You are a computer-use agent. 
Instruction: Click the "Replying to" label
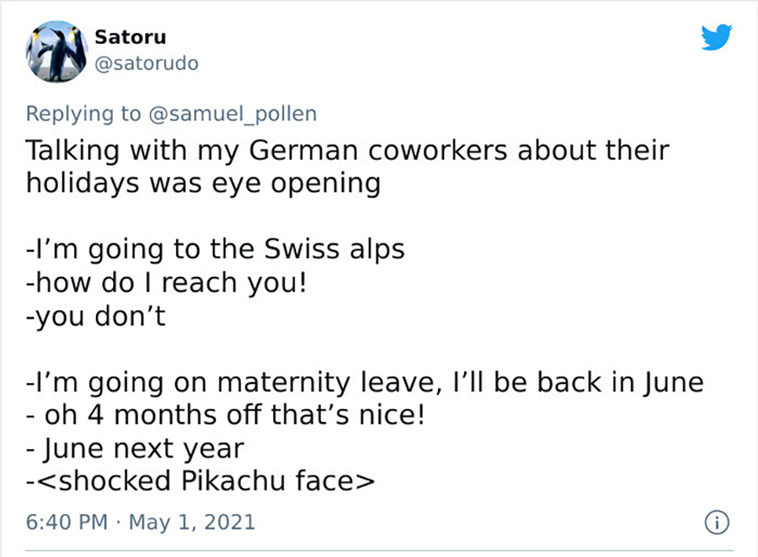(x=83, y=114)
